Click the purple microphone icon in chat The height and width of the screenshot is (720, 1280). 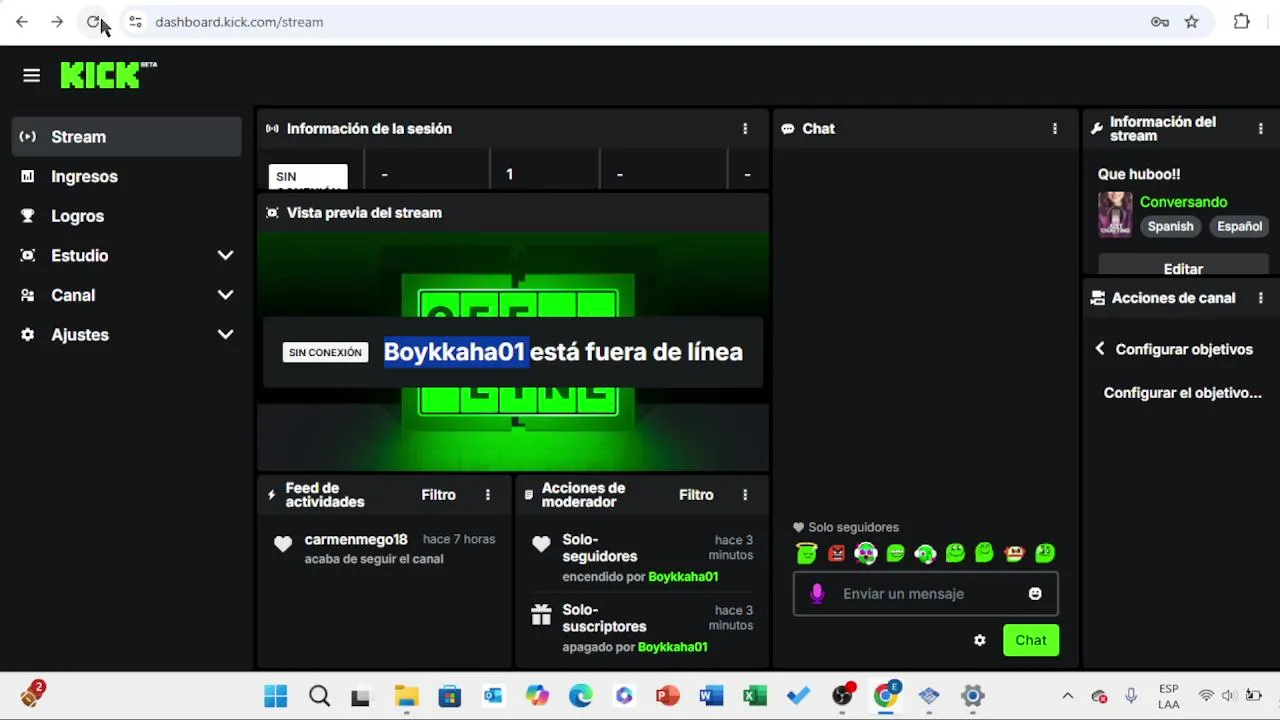tap(817, 594)
